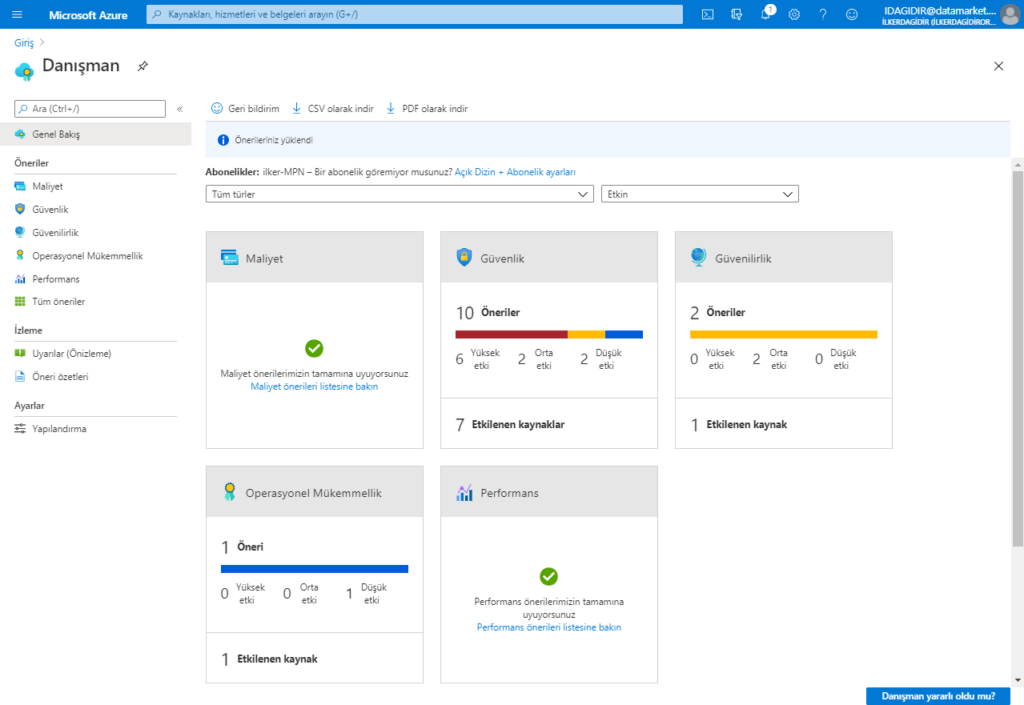Viewport: 1024px width, 705px height.
Task: Open Açık Dizin + Abonelik ayarları link
Action: 515,172
